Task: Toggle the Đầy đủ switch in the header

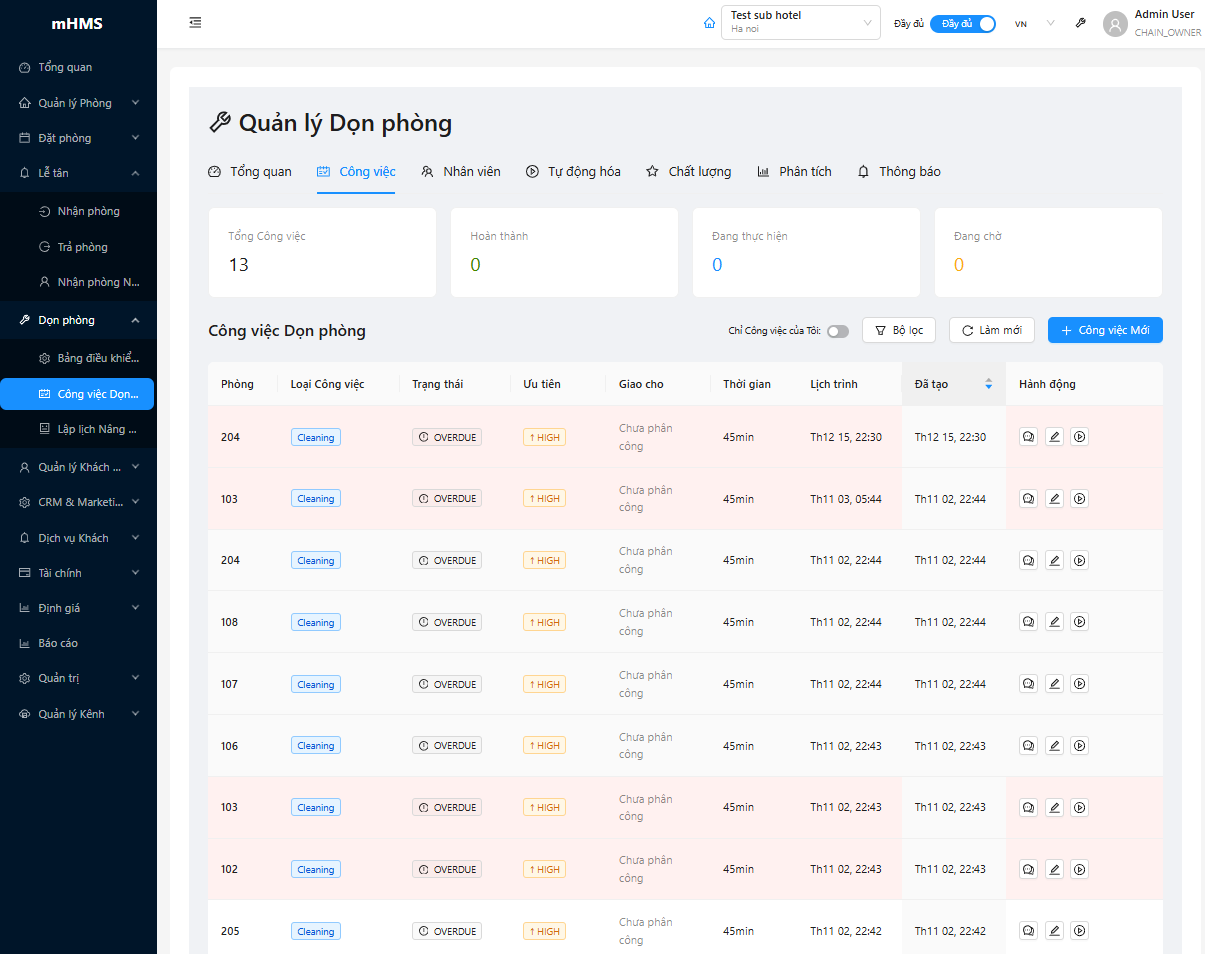Action: pos(962,24)
